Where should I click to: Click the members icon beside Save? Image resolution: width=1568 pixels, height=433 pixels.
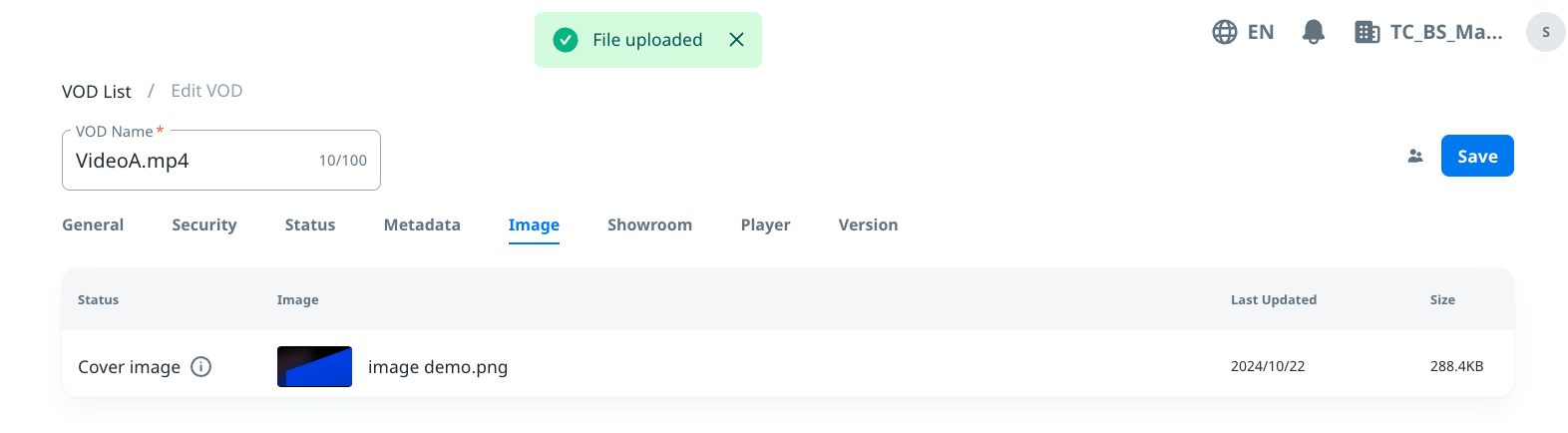(1415, 156)
